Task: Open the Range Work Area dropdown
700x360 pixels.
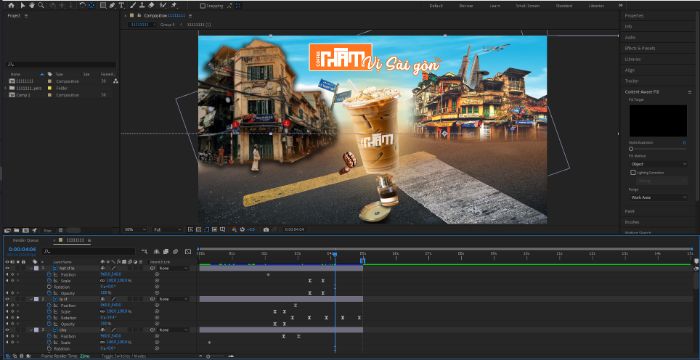Action: [x=659, y=197]
